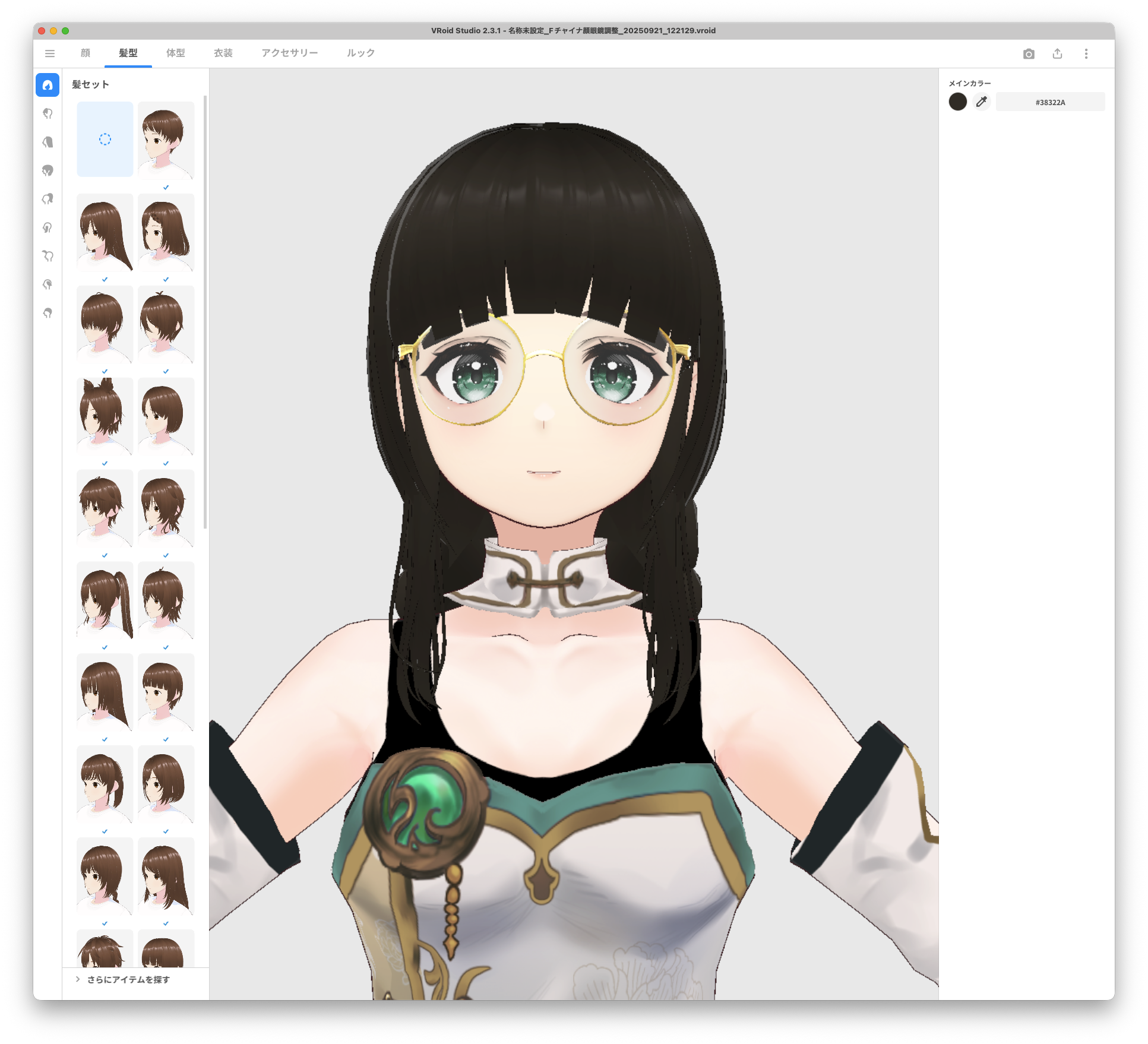Click the camera capture icon

[1029, 54]
